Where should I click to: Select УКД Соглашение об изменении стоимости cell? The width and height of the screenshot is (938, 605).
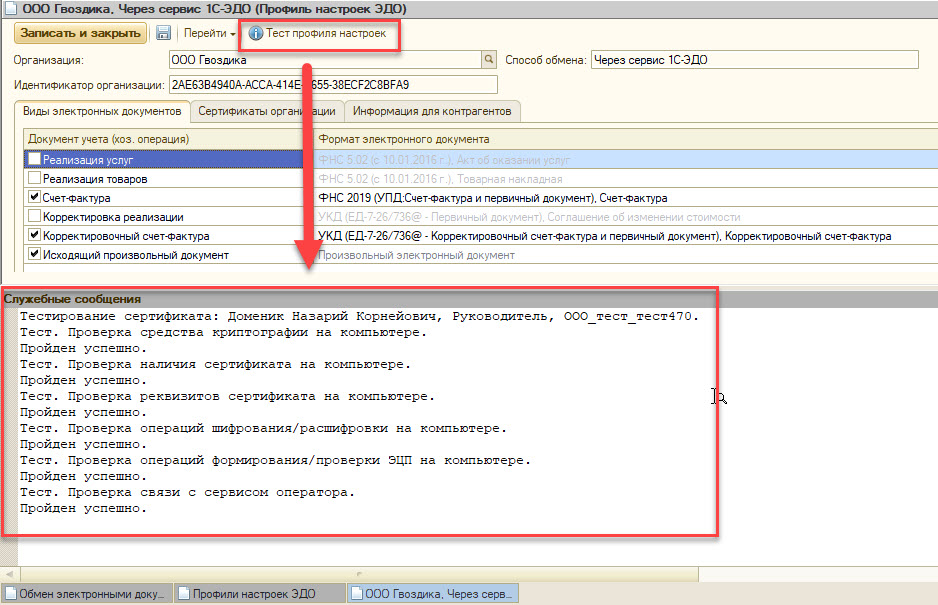tap(626, 217)
